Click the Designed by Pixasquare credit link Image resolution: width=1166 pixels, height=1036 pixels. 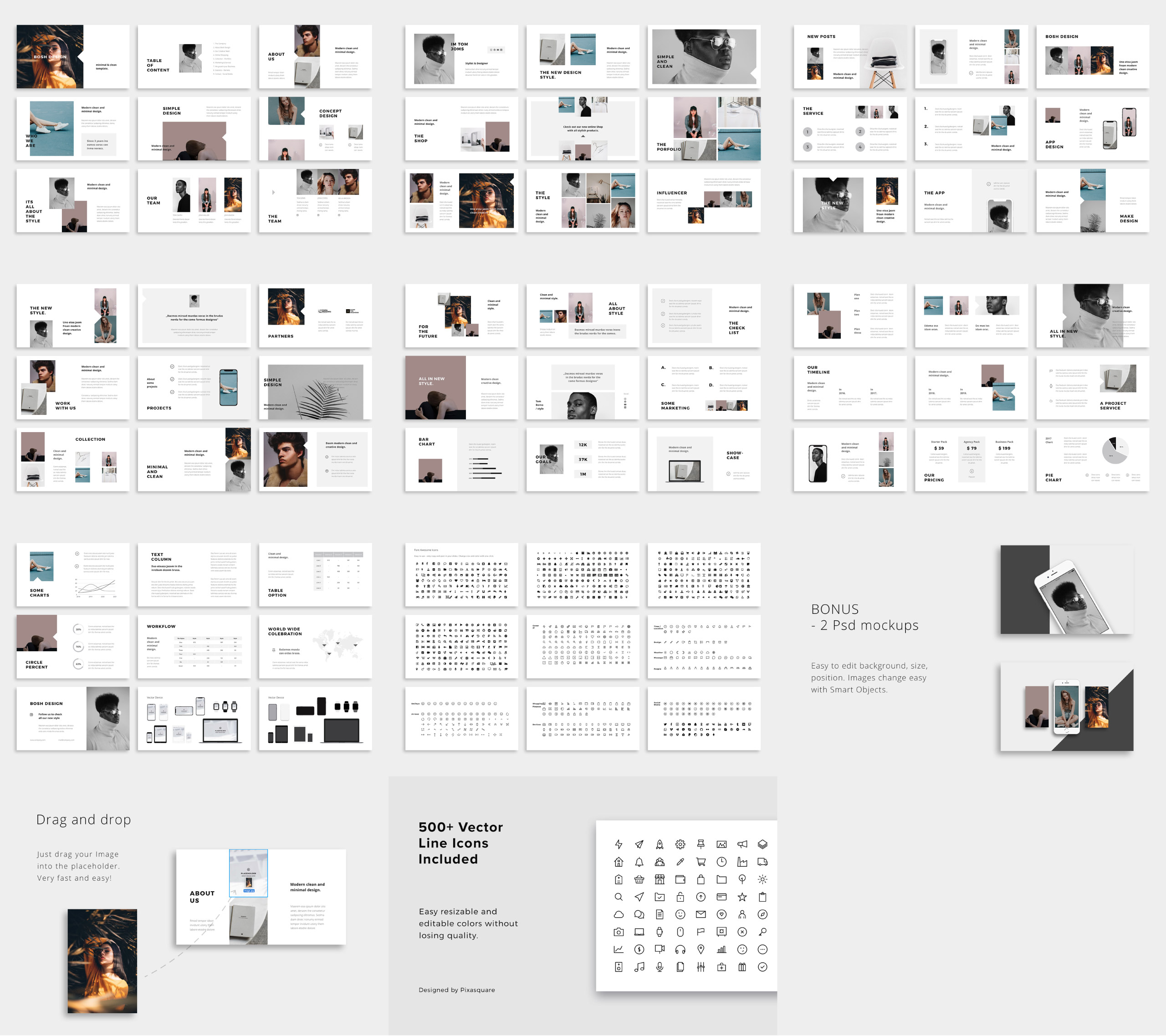tap(456, 990)
